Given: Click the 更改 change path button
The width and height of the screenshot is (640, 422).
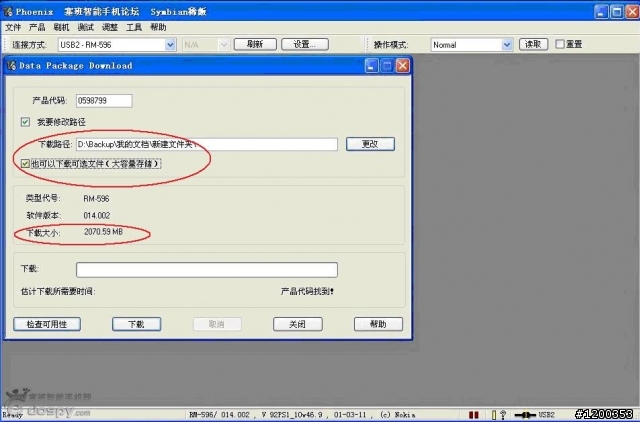Looking at the screenshot, I should tap(370, 144).
